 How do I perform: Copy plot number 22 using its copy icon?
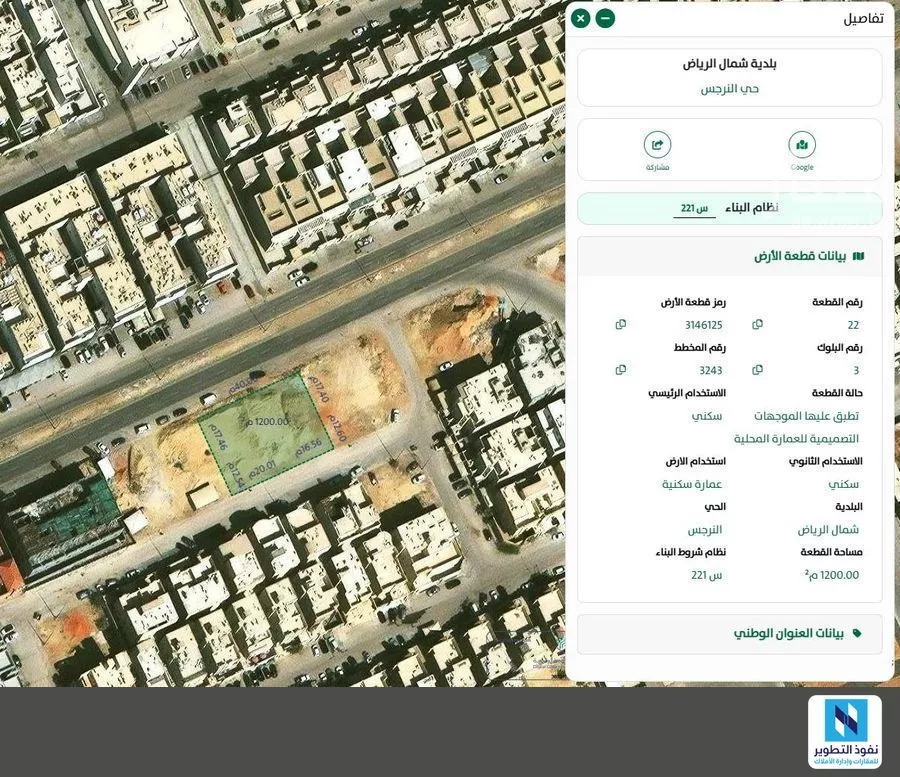point(756,323)
